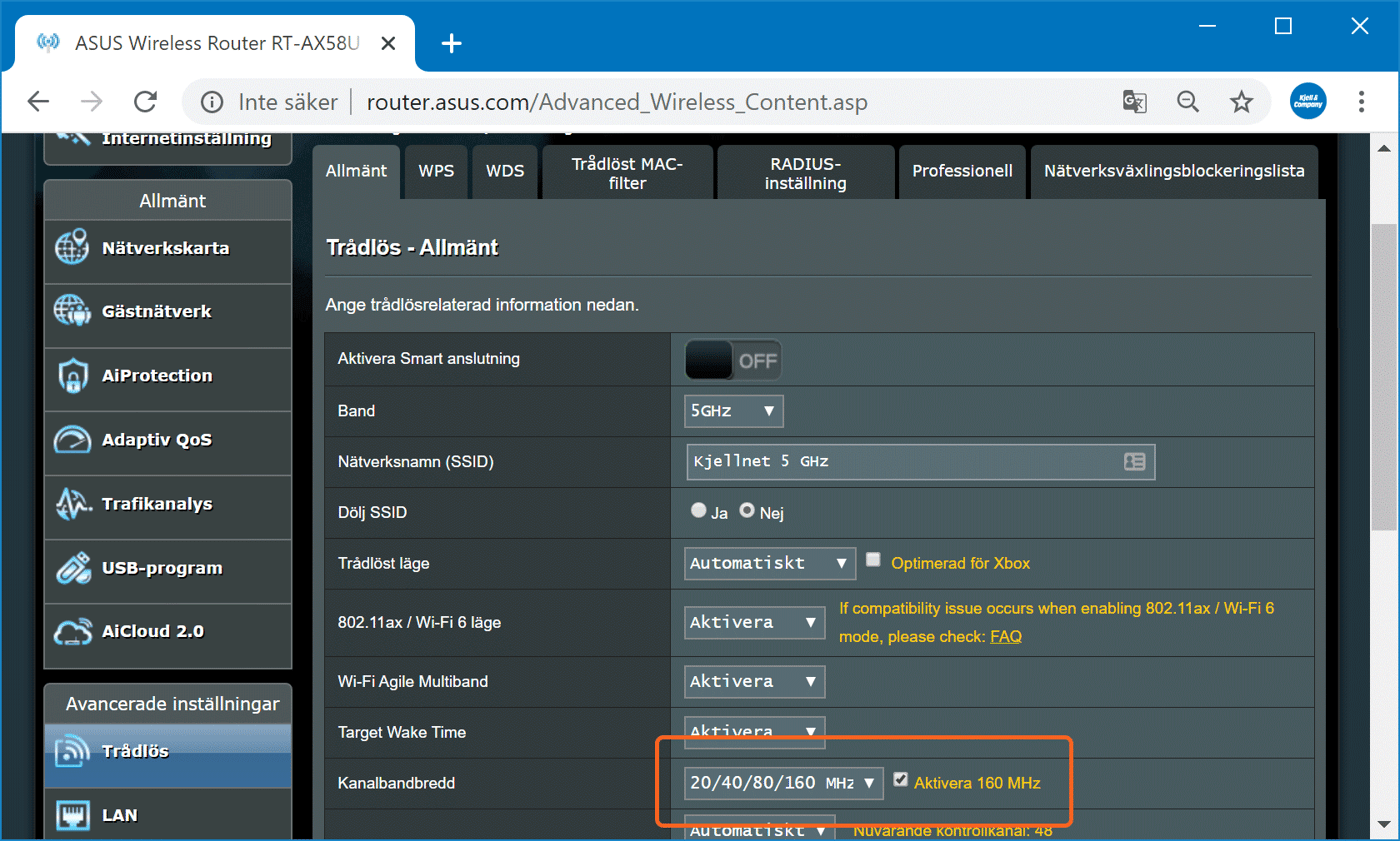Click the Trafikanalys graph icon

(x=73, y=504)
